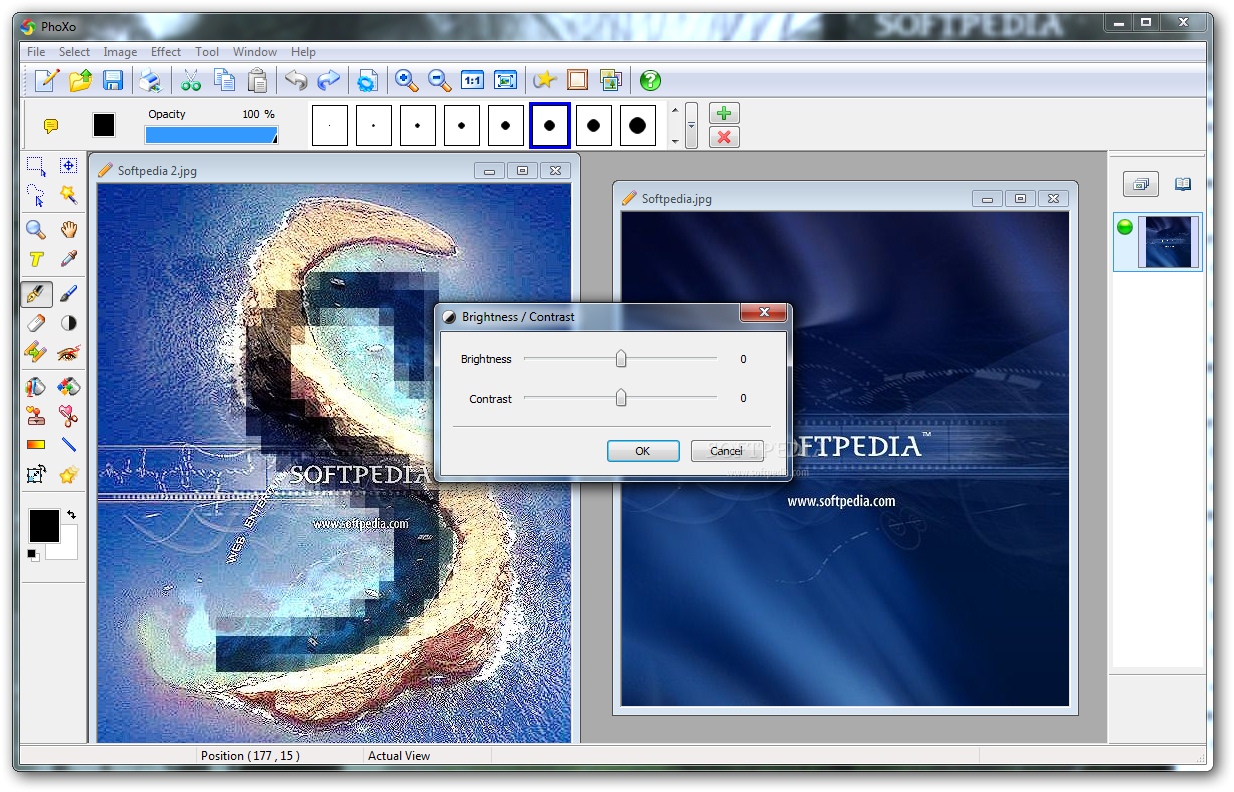Open the Help green question icon
The width and height of the screenshot is (1234, 792).
[x=650, y=80]
